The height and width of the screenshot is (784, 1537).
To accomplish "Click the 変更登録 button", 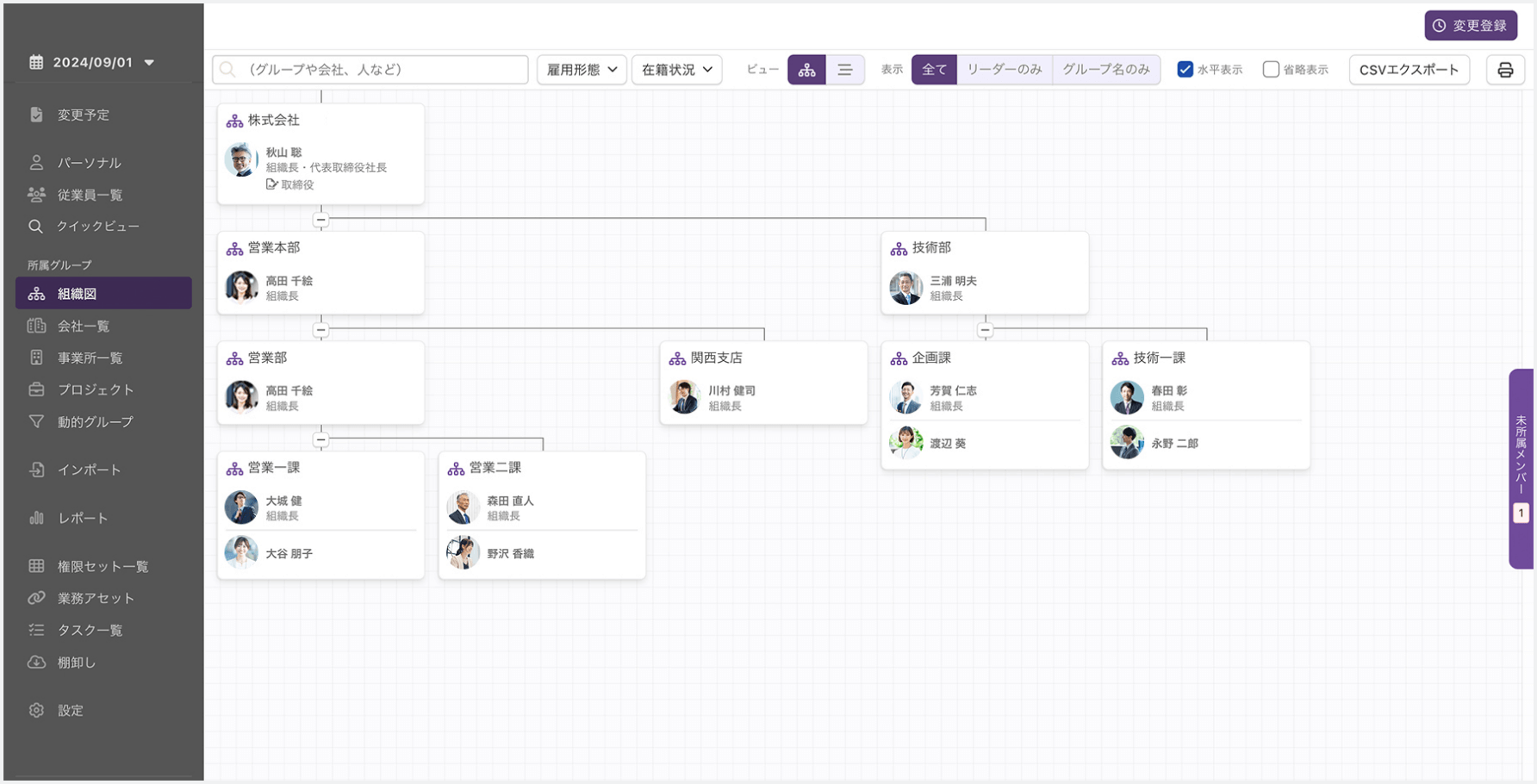I will [x=1471, y=25].
